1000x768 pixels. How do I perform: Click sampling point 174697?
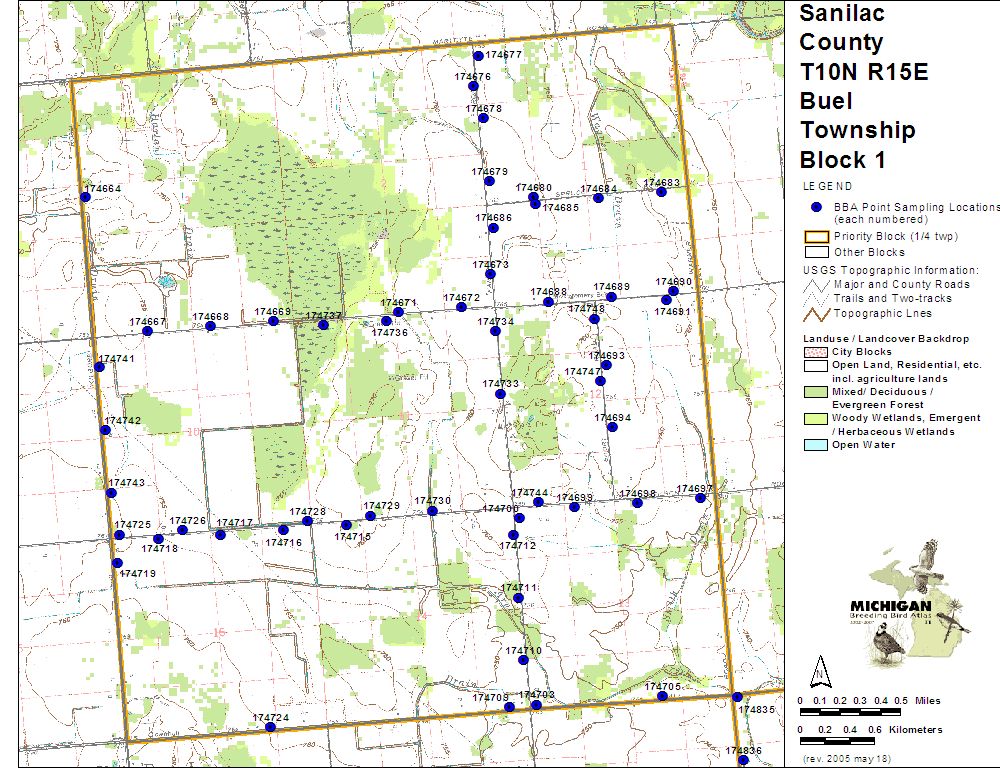[700, 498]
